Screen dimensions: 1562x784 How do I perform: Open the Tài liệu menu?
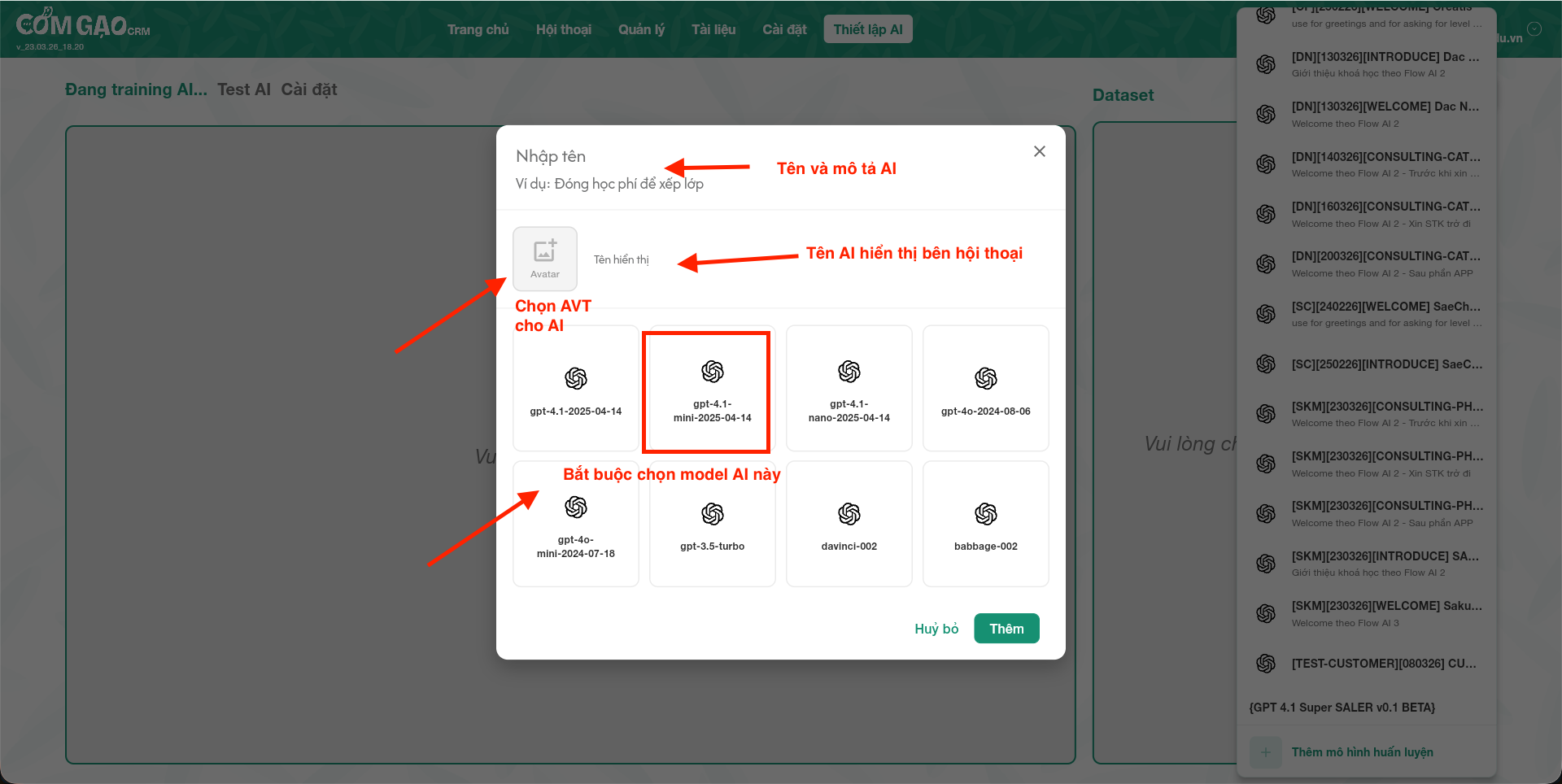click(713, 29)
